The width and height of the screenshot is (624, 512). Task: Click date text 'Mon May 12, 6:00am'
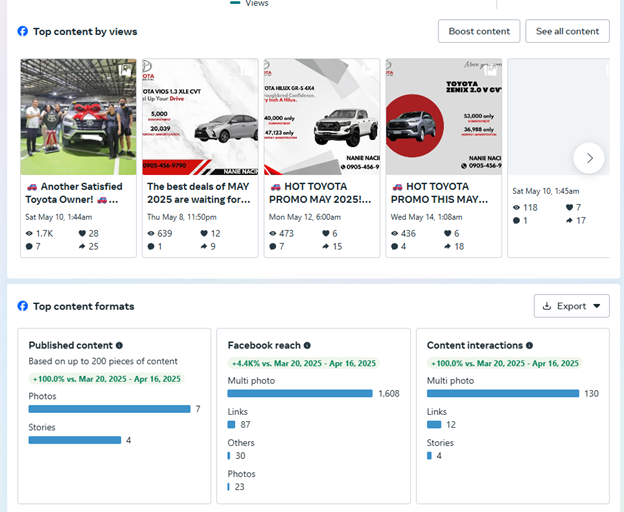coord(305,217)
